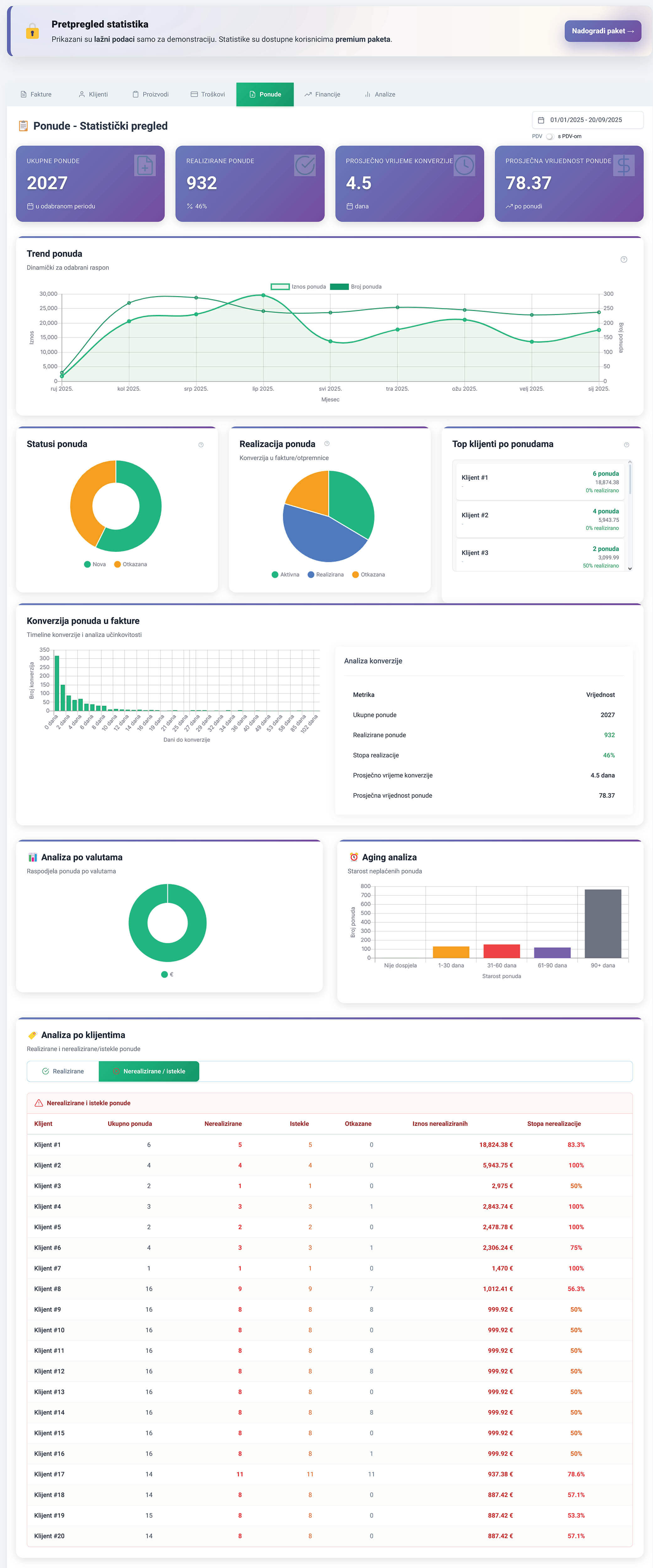Click help icon in Trend ponuda card
Image resolution: width=653 pixels, height=1568 pixels.
623,259
